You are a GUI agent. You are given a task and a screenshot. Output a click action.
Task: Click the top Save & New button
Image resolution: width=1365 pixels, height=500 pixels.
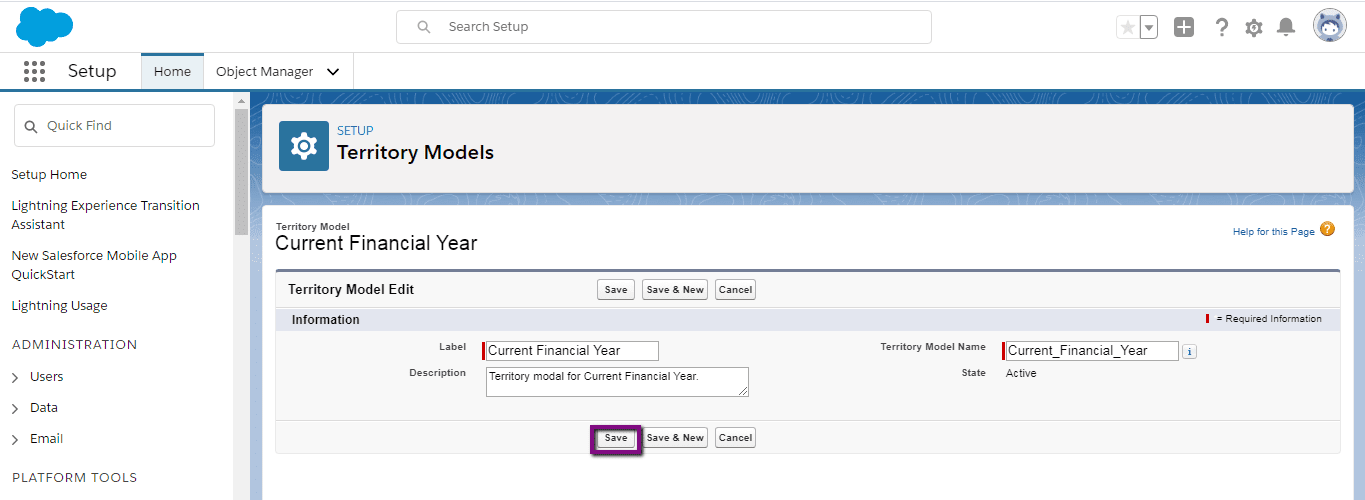pyautogui.click(x=675, y=290)
